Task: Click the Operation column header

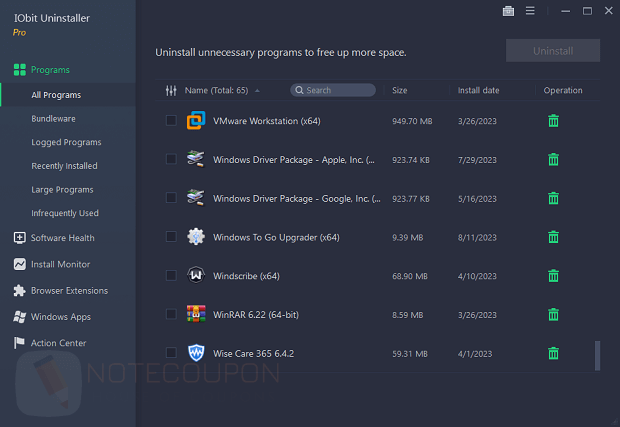Action: [563, 91]
